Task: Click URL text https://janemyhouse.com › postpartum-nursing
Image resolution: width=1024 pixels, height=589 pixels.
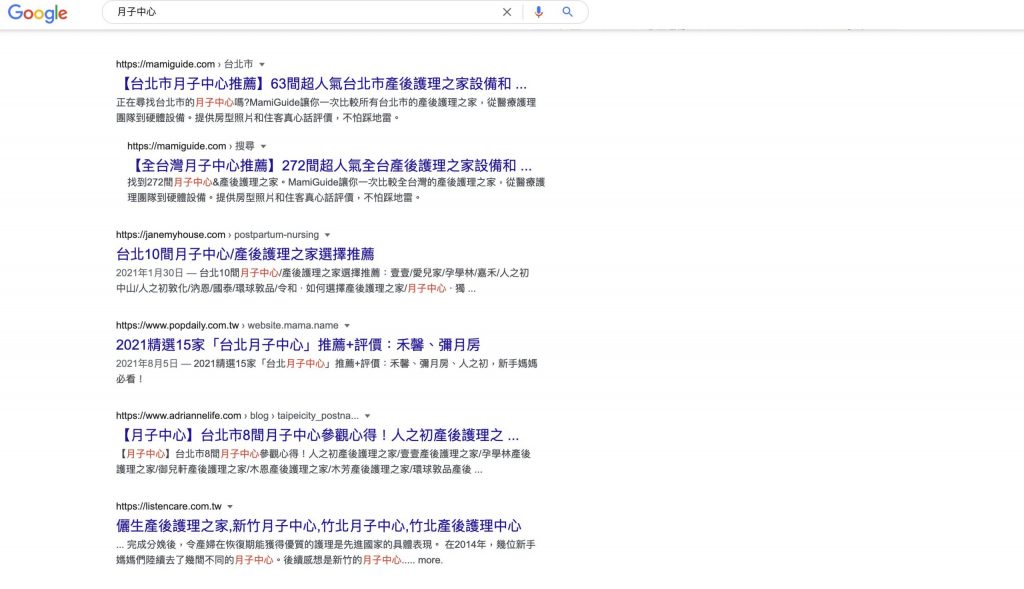Action: [x=217, y=234]
